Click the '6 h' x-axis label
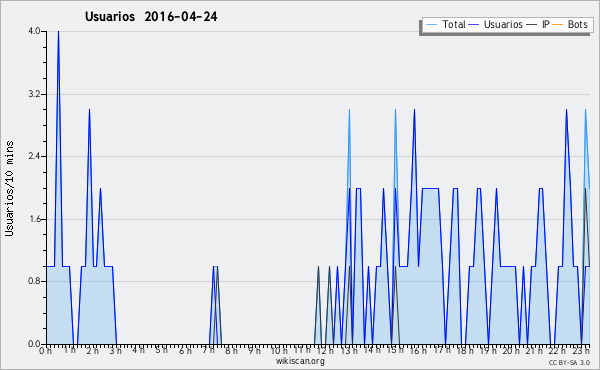This screenshot has height=370, width=600. [185, 350]
